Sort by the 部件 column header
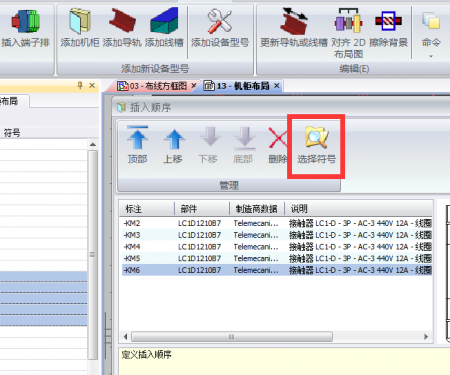 pyautogui.click(x=202, y=209)
